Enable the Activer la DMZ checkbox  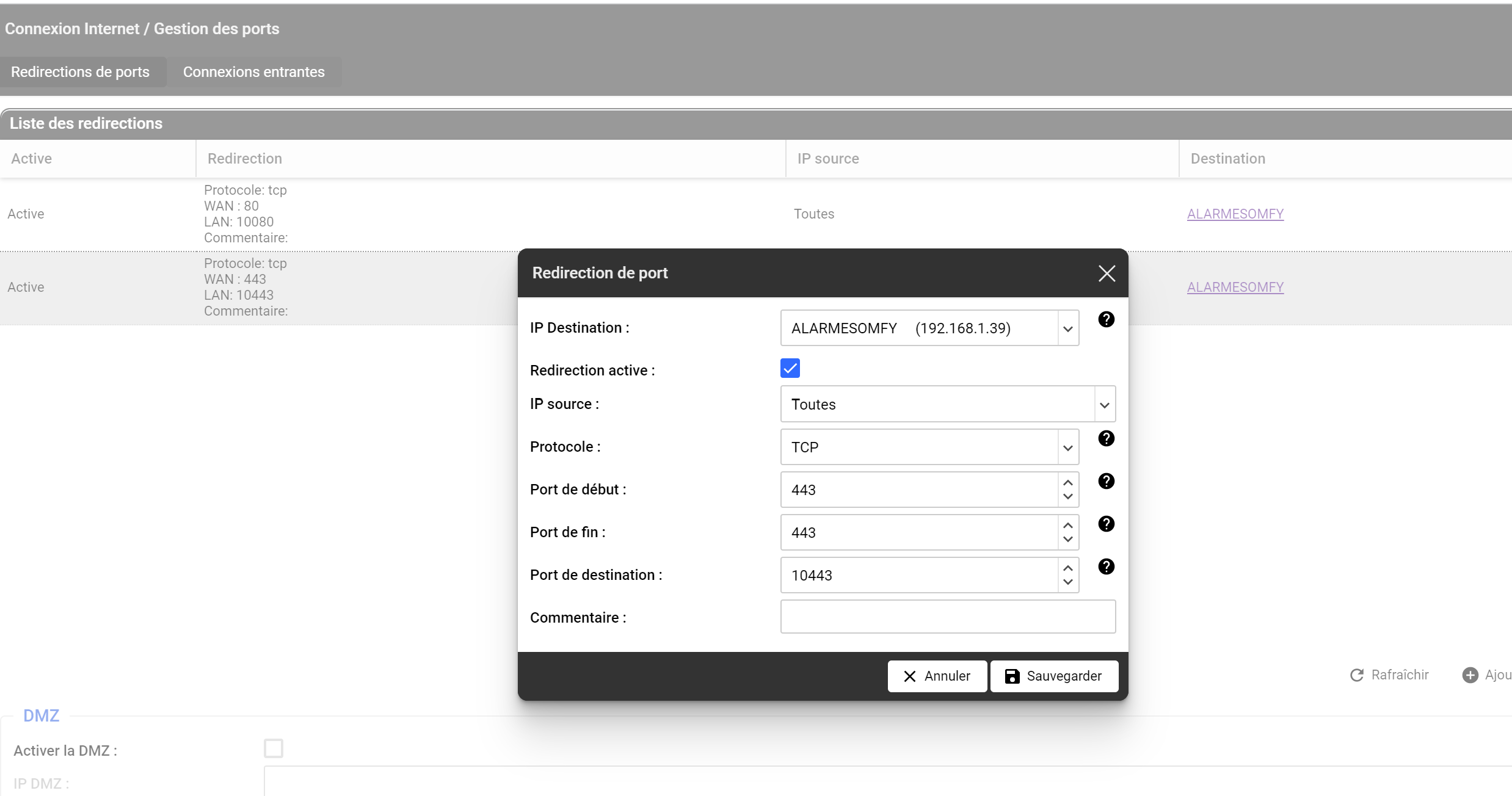[x=274, y=748]
